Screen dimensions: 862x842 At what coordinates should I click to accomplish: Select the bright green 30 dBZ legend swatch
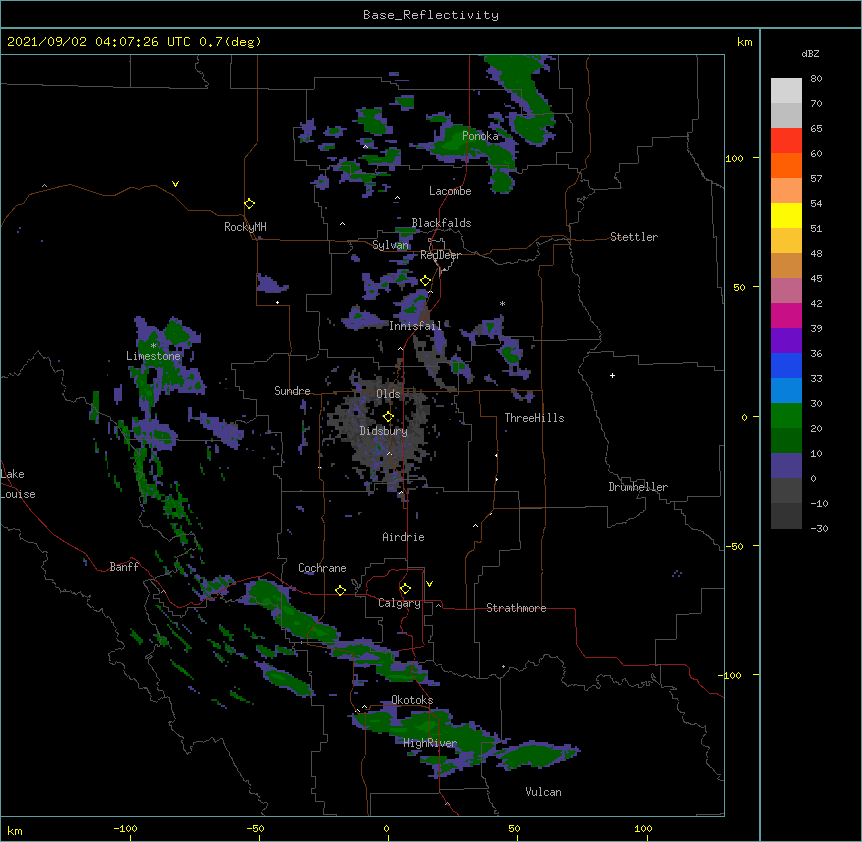tap(786, 416)
